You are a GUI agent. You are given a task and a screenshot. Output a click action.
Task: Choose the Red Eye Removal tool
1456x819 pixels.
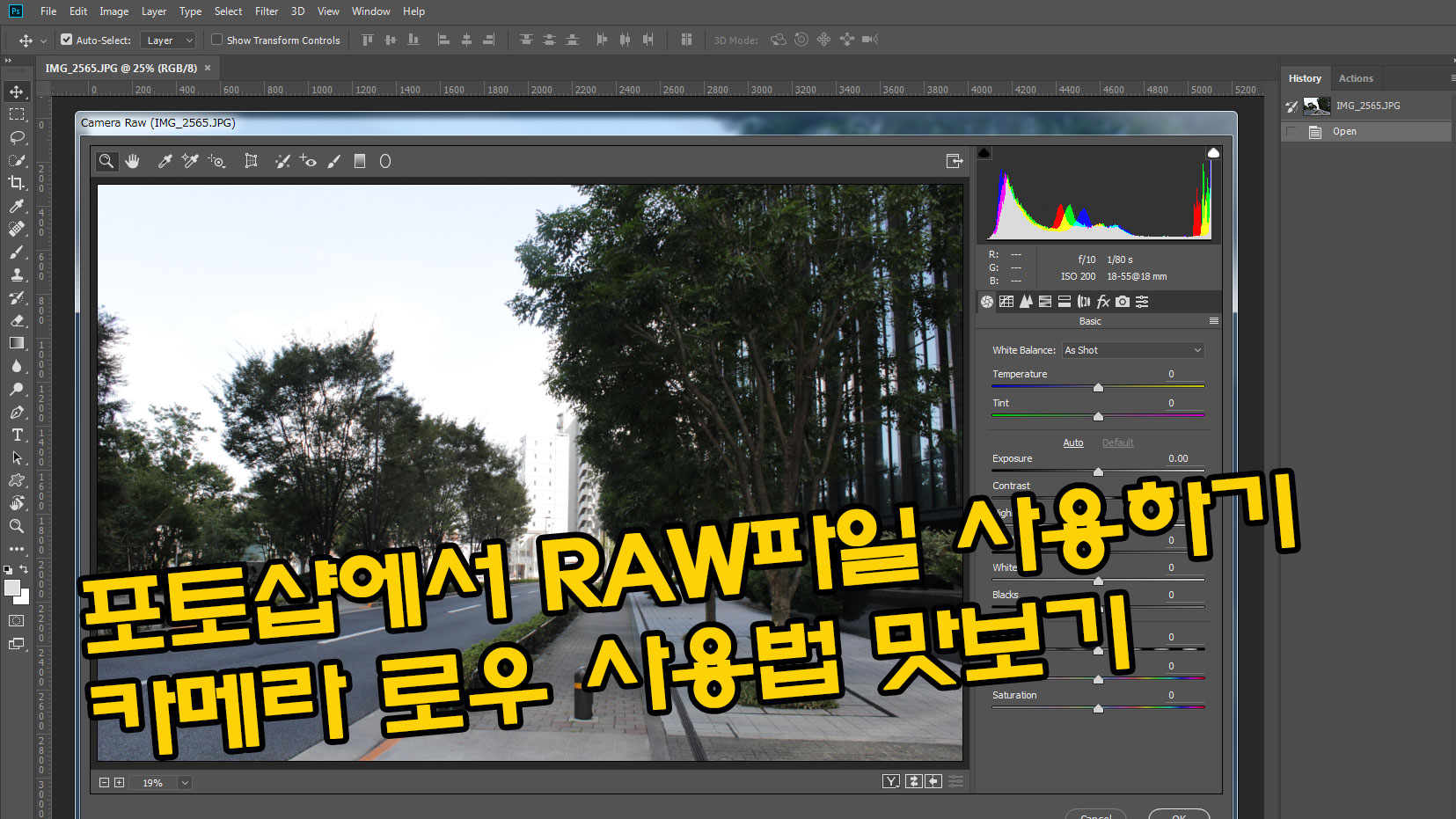coord(308,161)
